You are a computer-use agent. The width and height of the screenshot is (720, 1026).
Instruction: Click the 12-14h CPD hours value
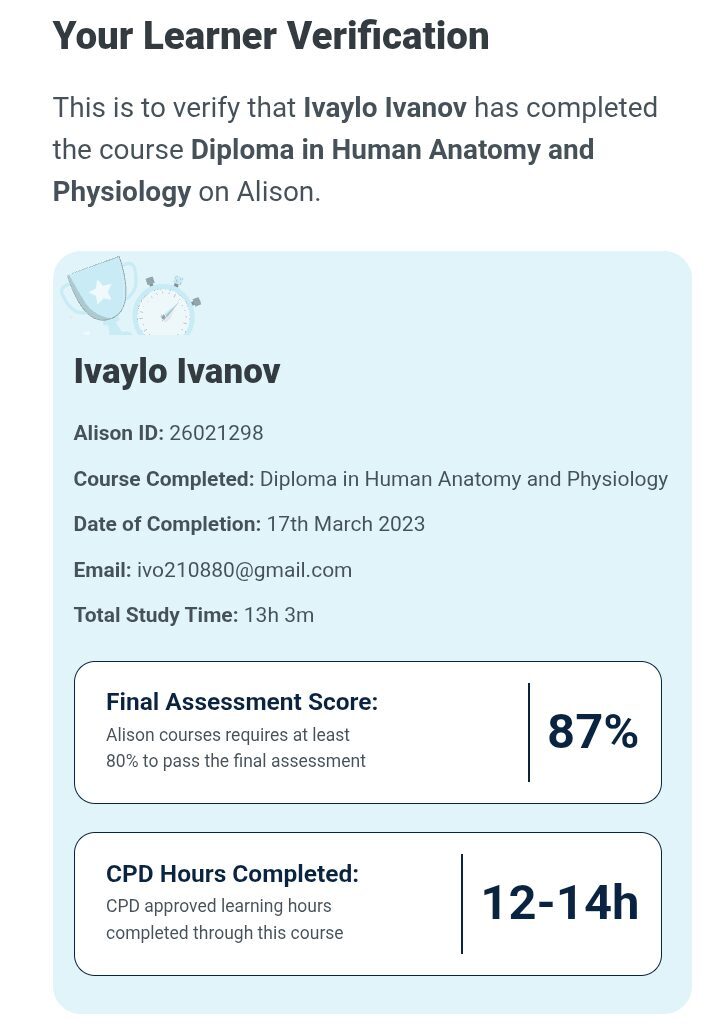pos(560,903)
